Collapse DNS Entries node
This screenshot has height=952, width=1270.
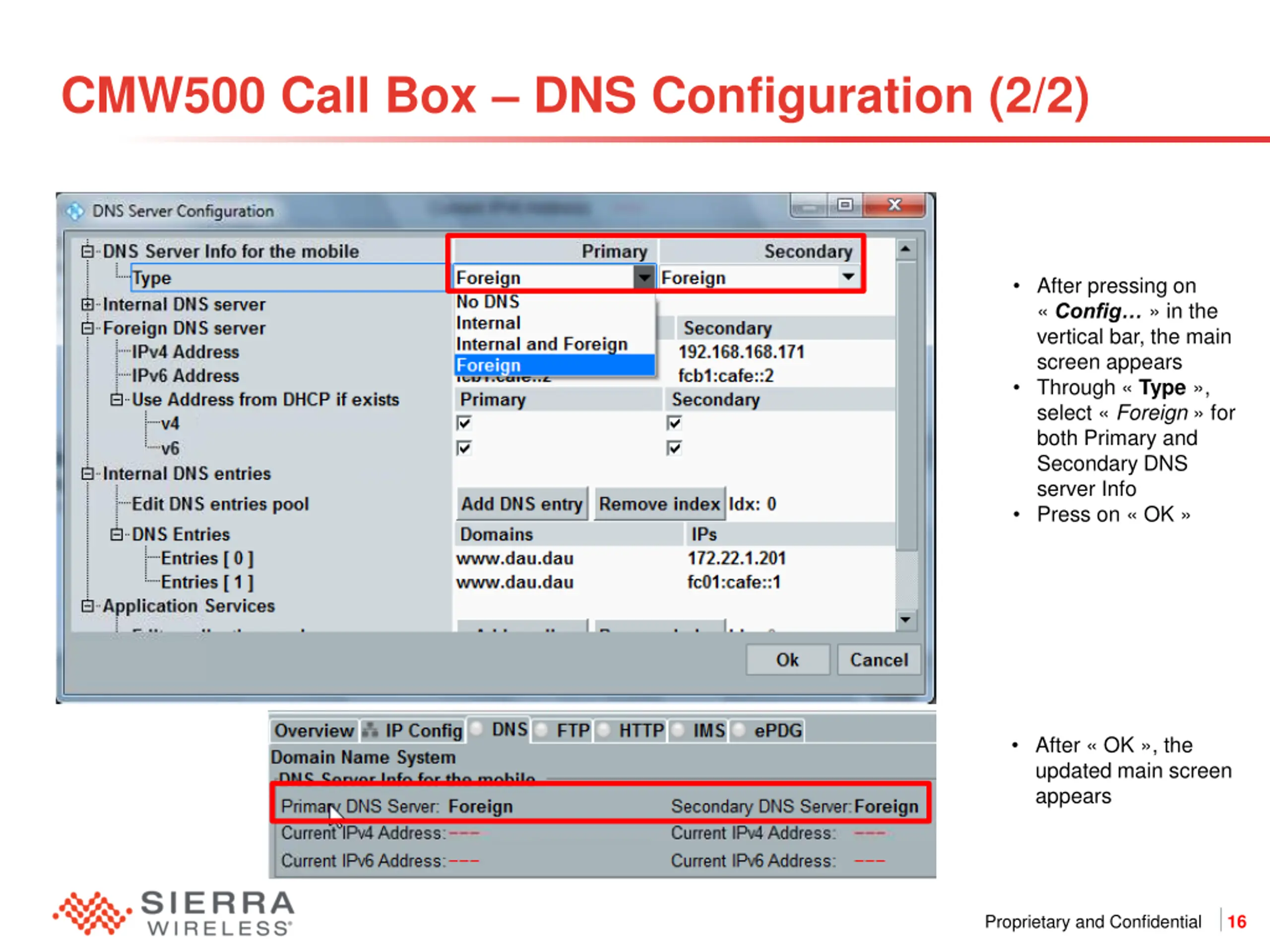(117, 534)
